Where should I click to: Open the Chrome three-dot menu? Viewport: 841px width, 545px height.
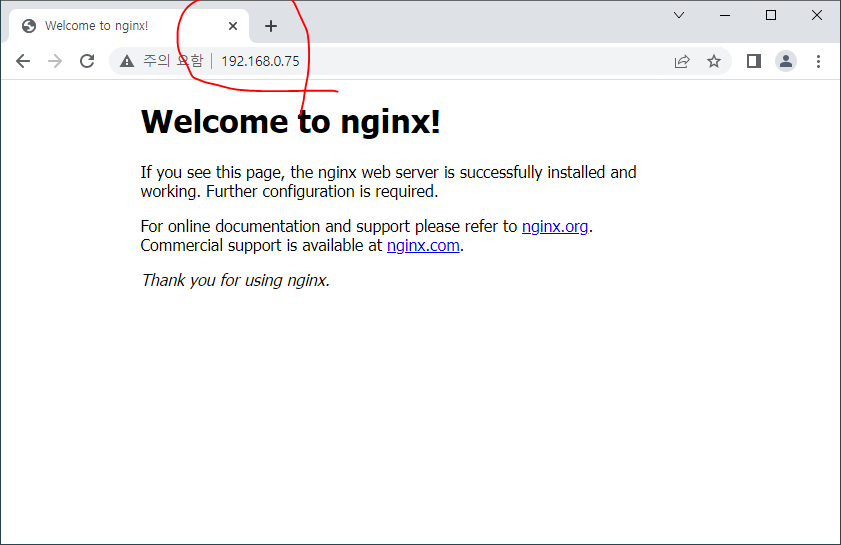coord(818,61)
